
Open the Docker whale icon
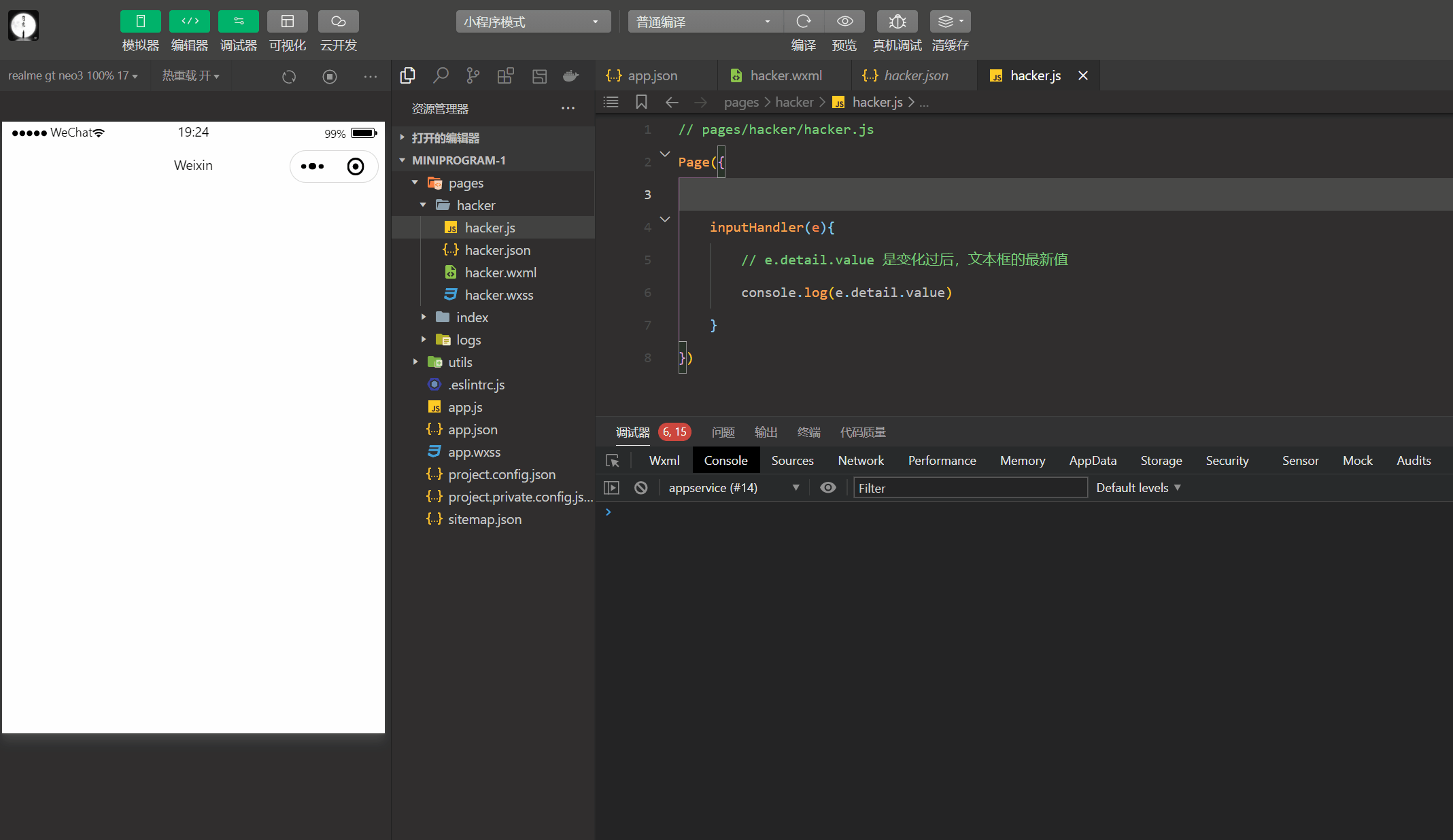coord(571,75)
